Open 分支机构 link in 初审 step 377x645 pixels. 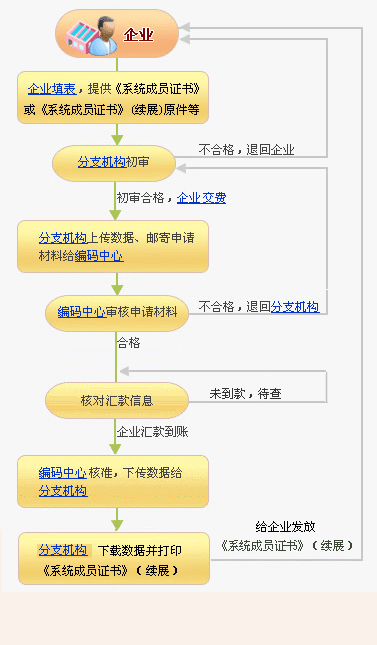101,162
